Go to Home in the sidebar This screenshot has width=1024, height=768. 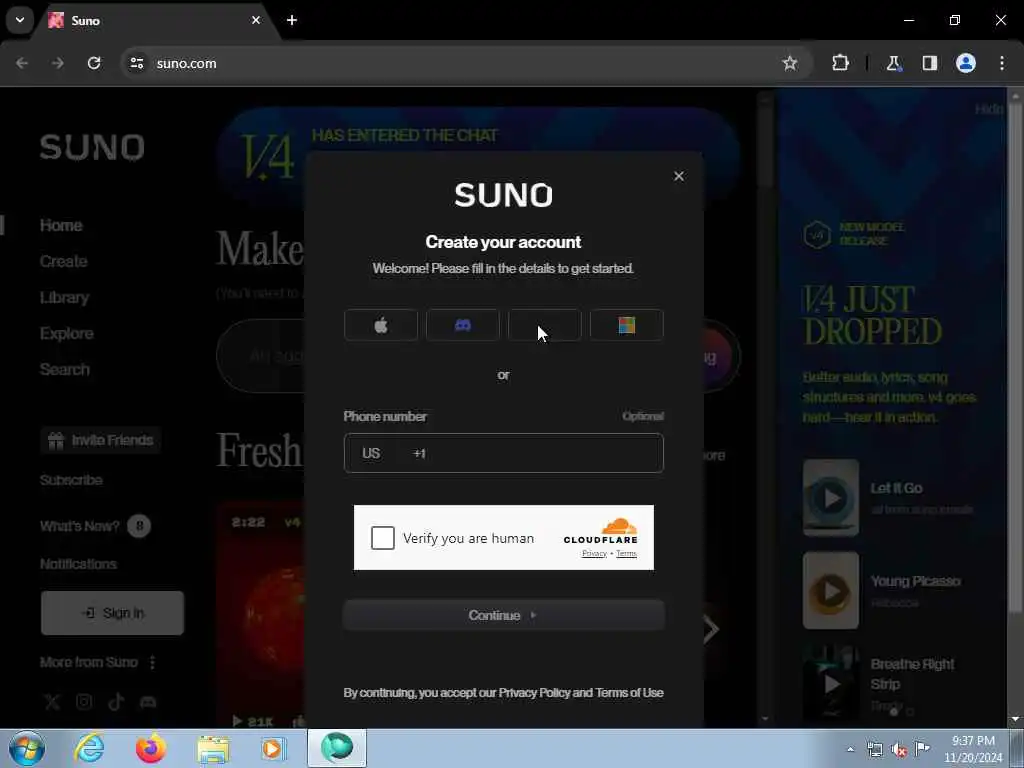click(x=61, y=225)
